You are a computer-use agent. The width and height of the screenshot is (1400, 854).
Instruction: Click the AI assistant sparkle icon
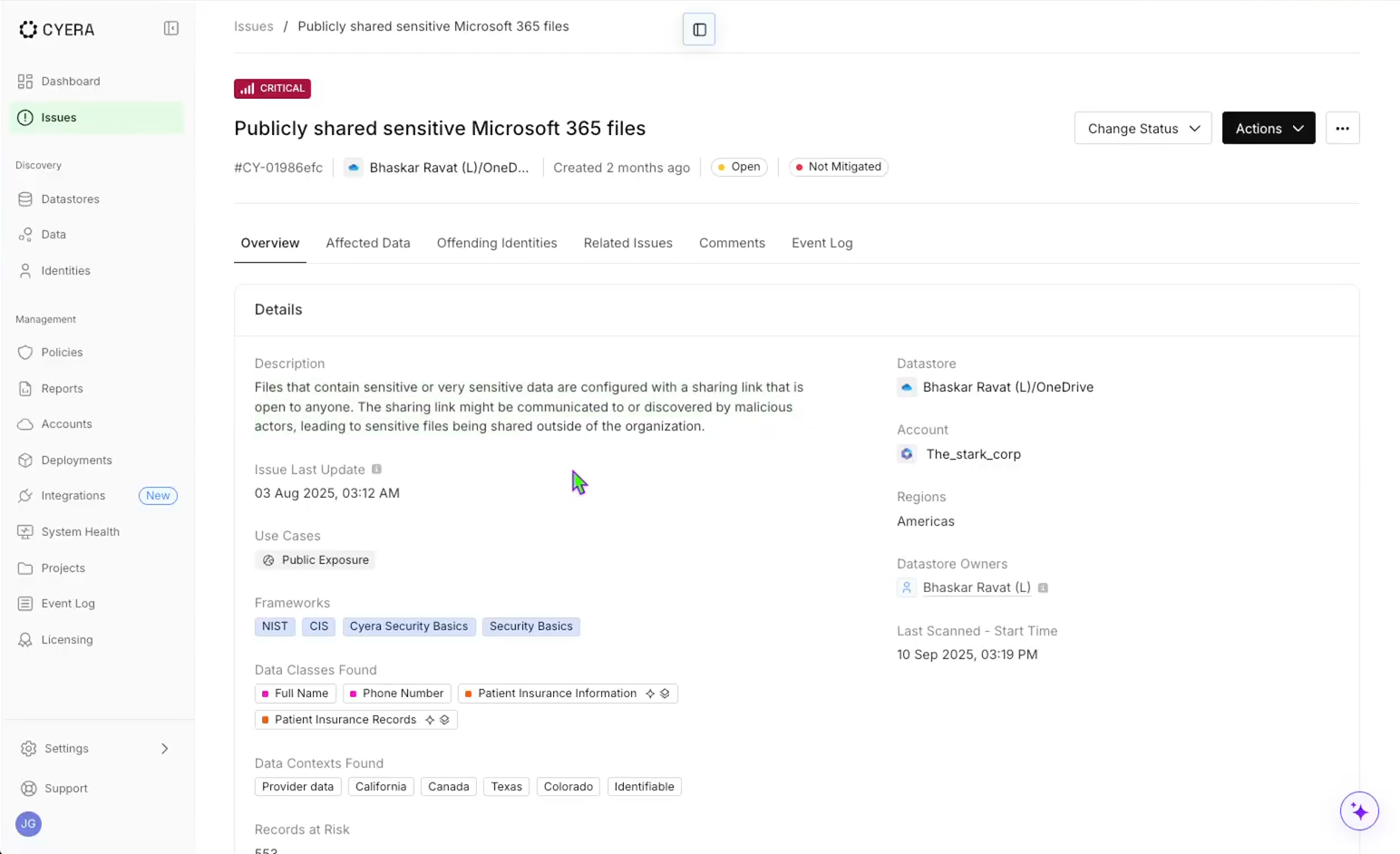tap(1359, 811)
